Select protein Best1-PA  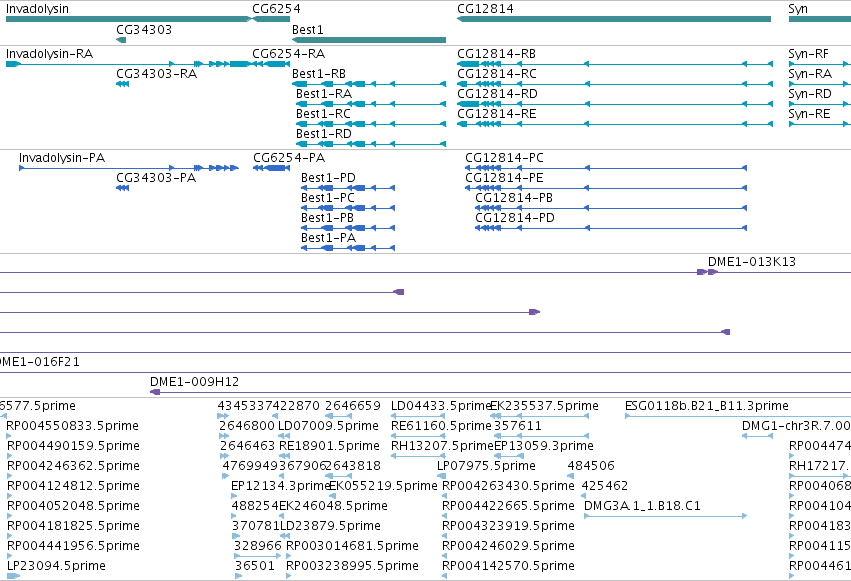click(348, 248)
